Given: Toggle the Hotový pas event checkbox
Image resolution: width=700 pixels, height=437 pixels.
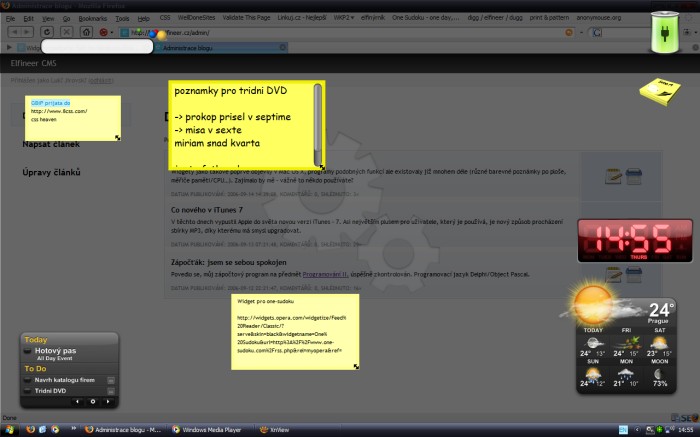Looking at the screenshot, I should click(27, 351).
